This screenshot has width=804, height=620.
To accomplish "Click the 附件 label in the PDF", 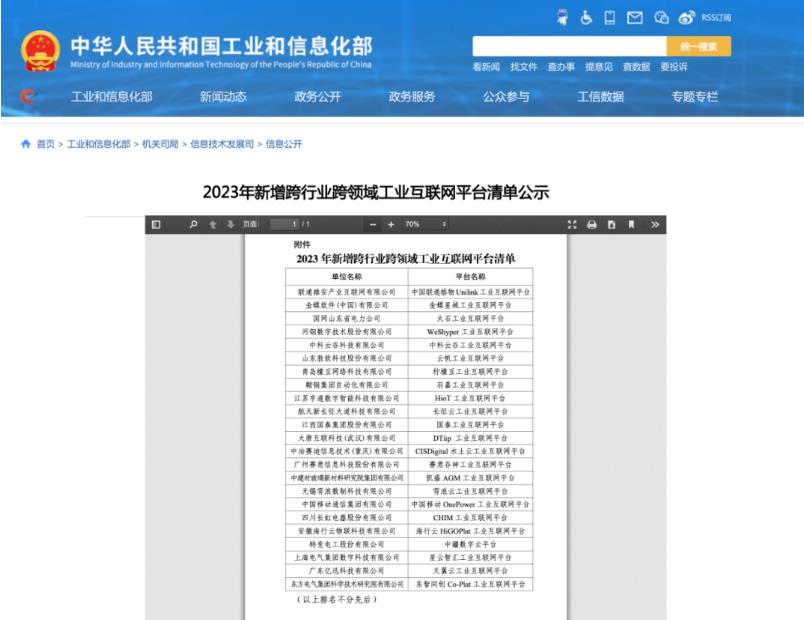I will [x=302, y=245].
